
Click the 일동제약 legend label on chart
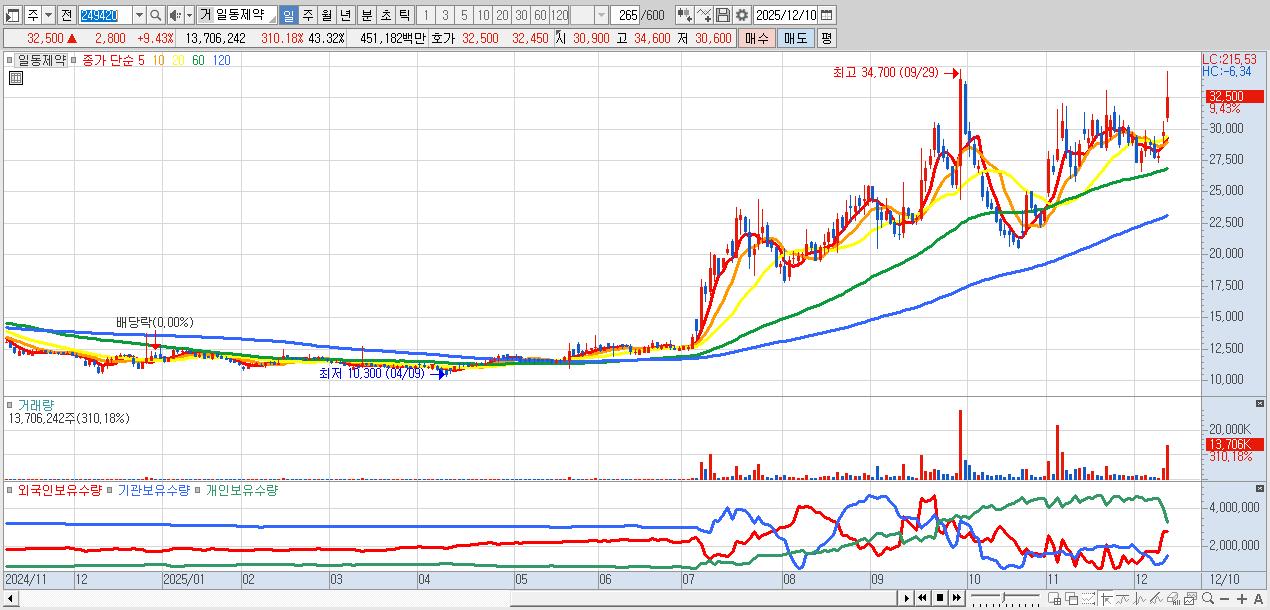[41, 60]
